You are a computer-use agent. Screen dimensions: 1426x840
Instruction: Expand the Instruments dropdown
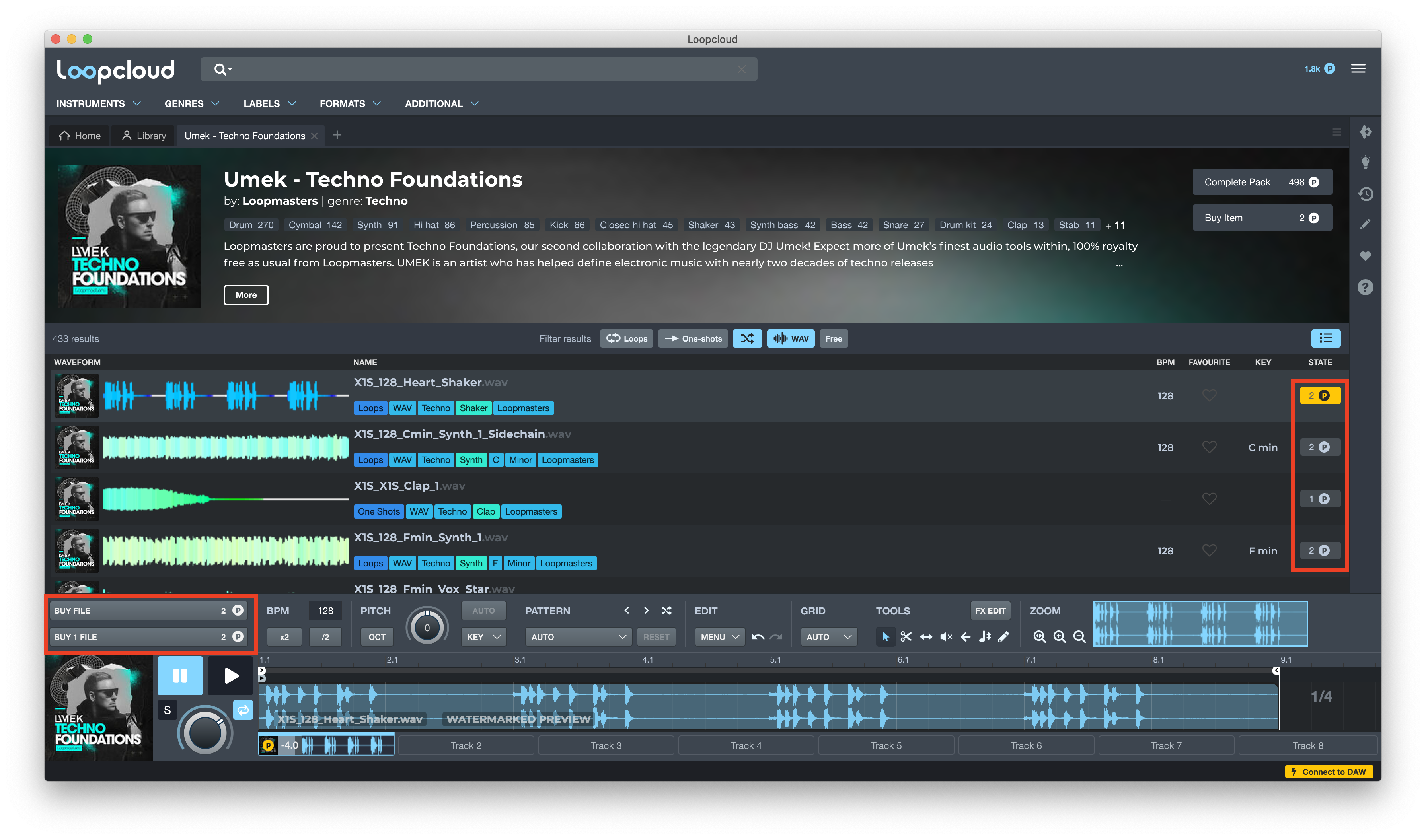click(x=98, y=103)
